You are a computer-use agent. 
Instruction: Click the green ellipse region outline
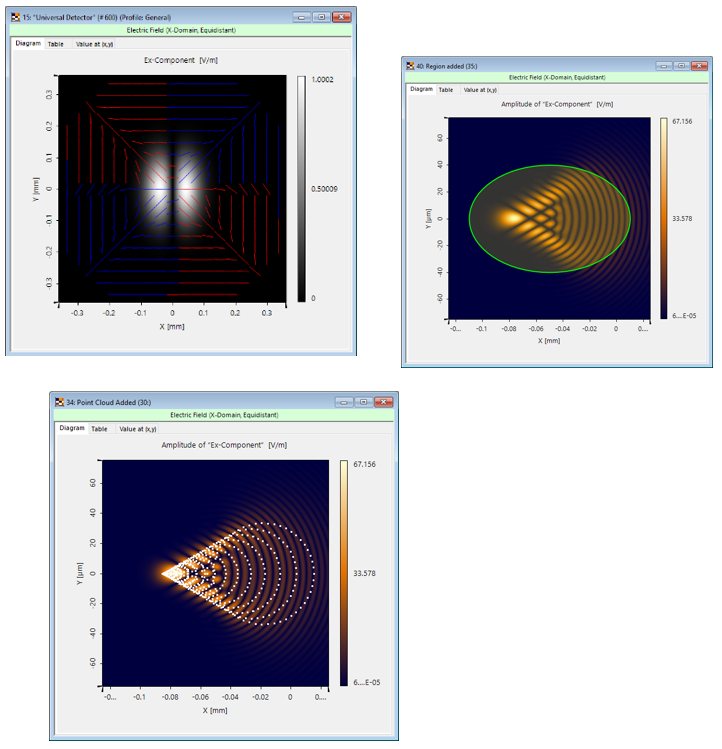[x=550, y=165]
